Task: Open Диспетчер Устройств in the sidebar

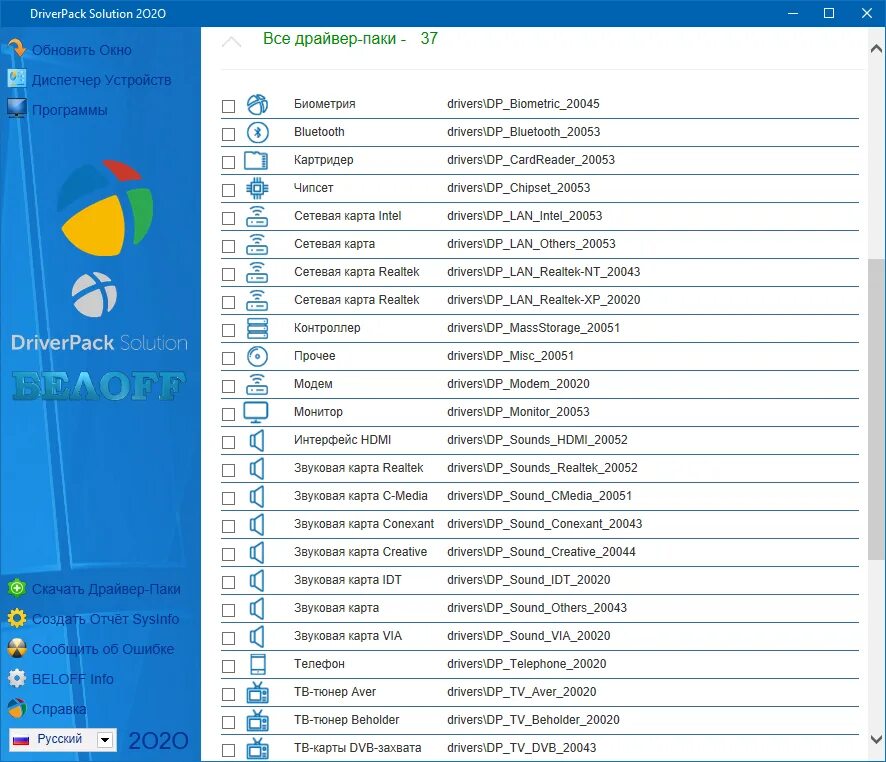Action: click(x=101, y=80)
